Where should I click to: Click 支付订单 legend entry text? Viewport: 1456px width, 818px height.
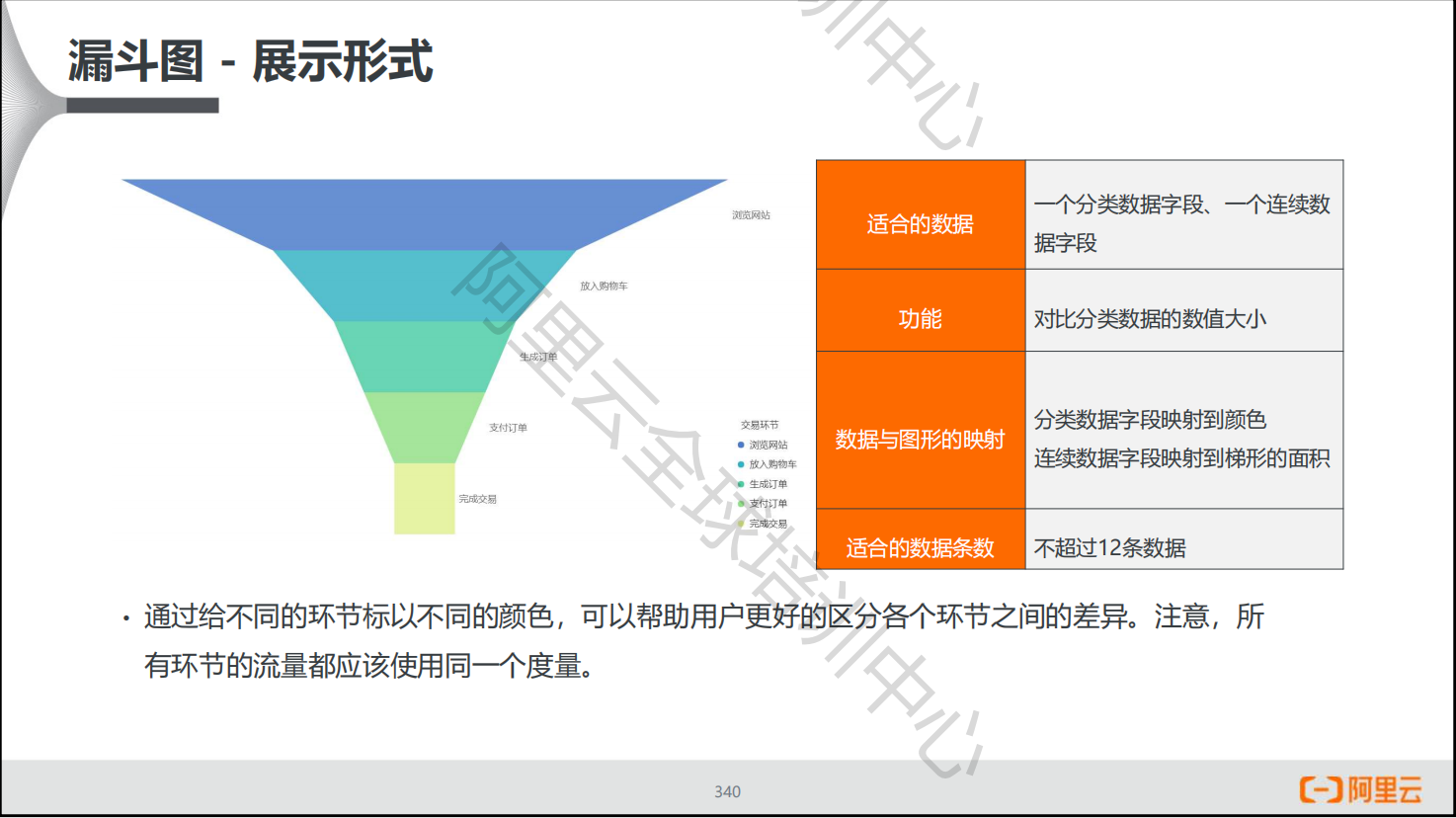[x=768, y=504]
